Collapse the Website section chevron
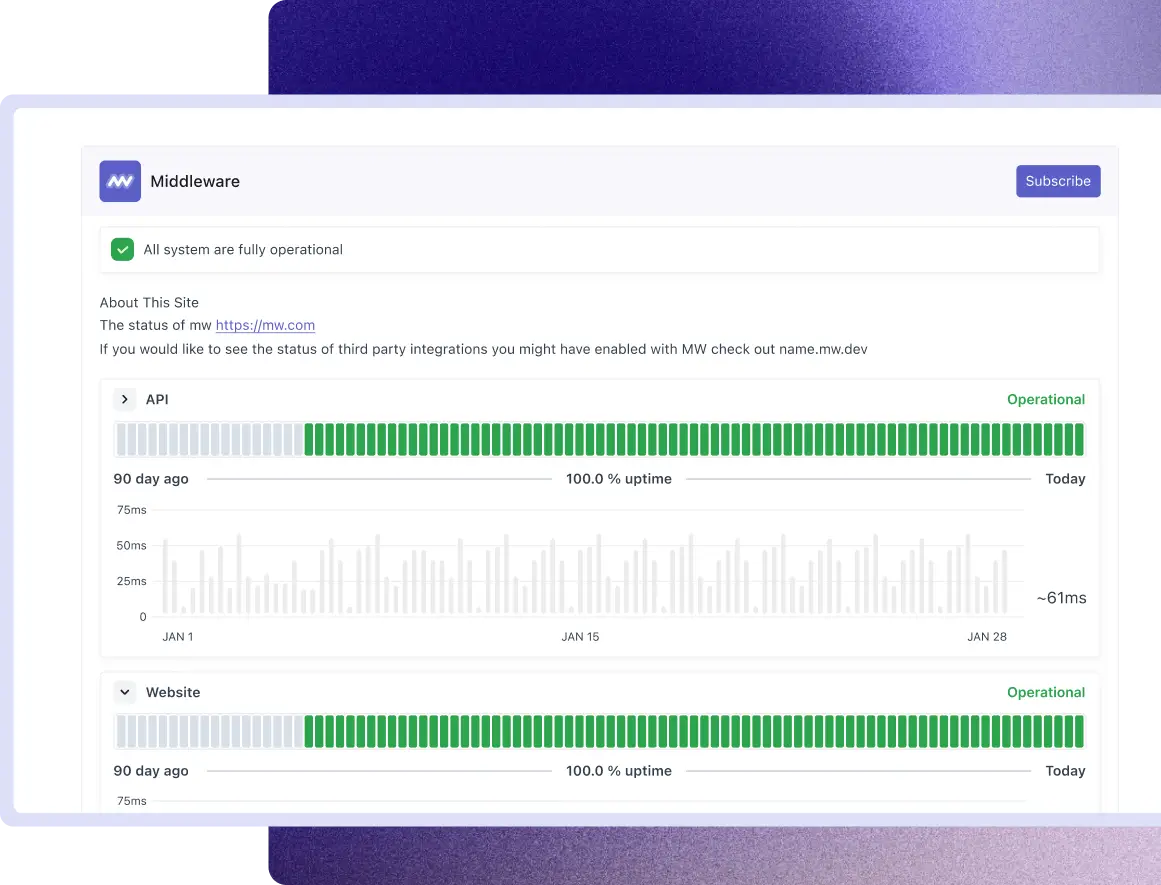 124,692
